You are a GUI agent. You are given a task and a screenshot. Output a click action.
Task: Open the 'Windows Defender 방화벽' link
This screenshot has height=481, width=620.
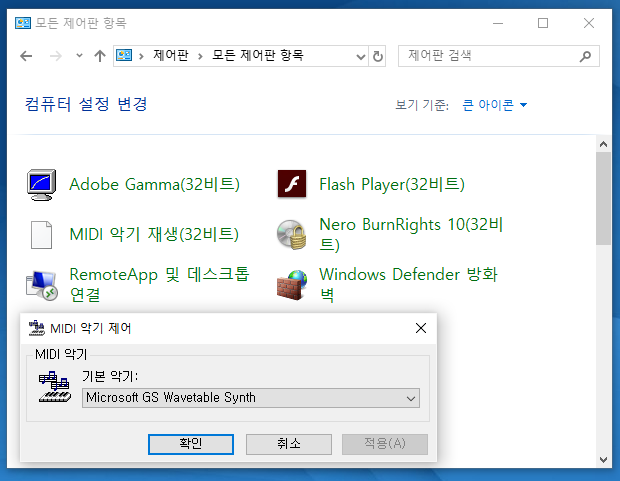point(408,285)
